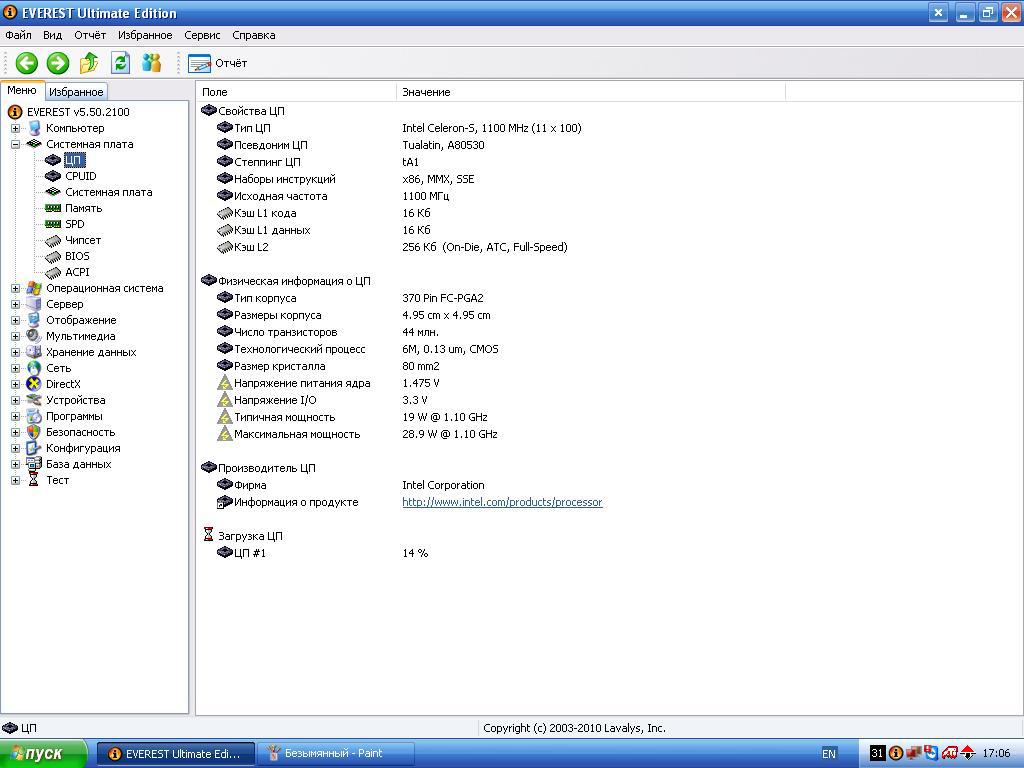Expand the Сервер tree node
Viewport: 1024px width, 768px height.
coord(15,304)
